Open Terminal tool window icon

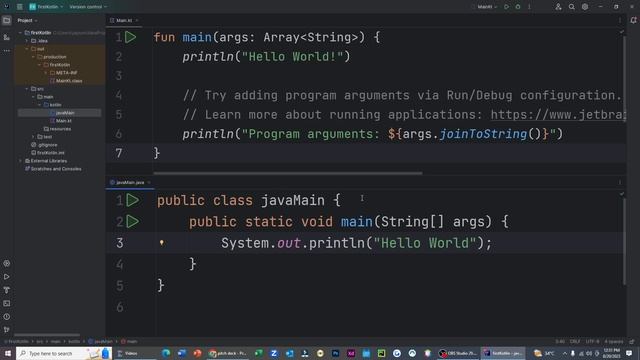click(7, 303)
